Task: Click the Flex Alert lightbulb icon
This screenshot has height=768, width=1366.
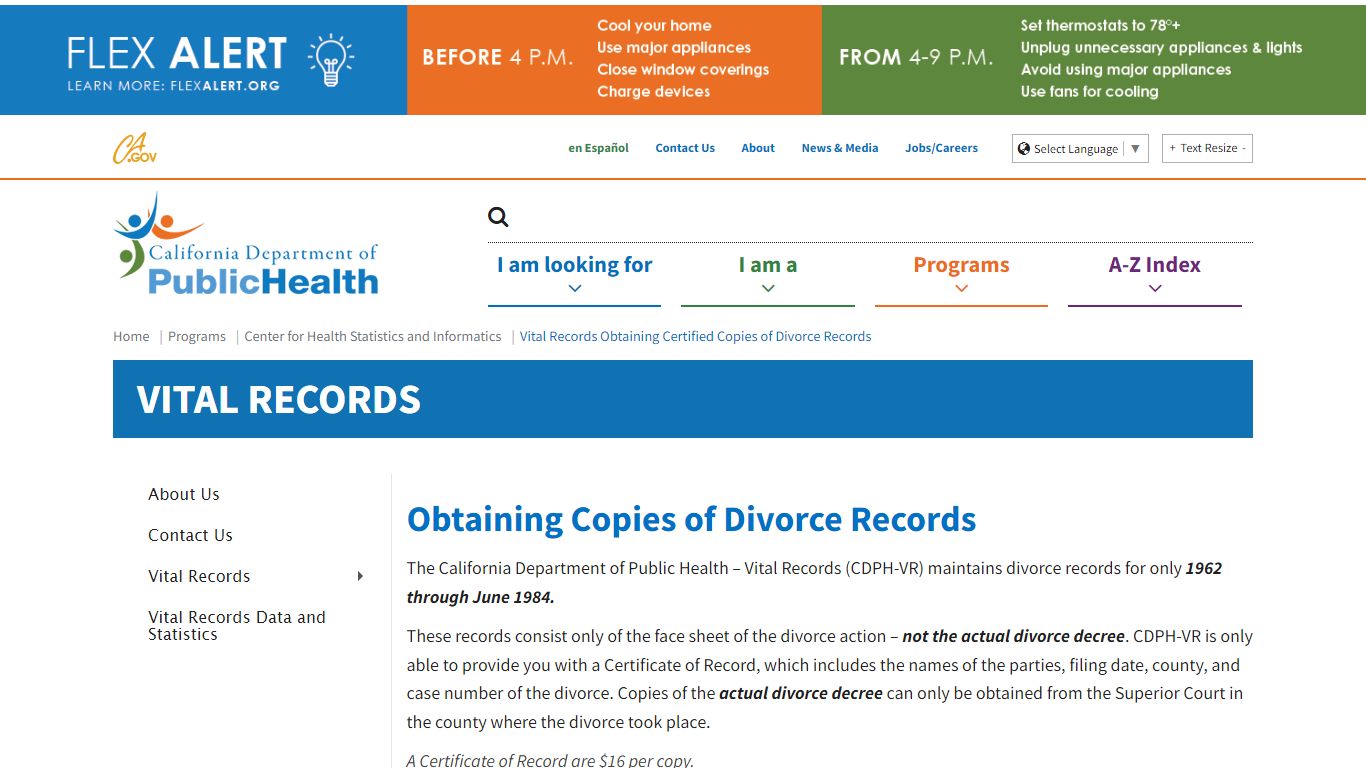Action: pyautogui.click(x=330, y=59)
